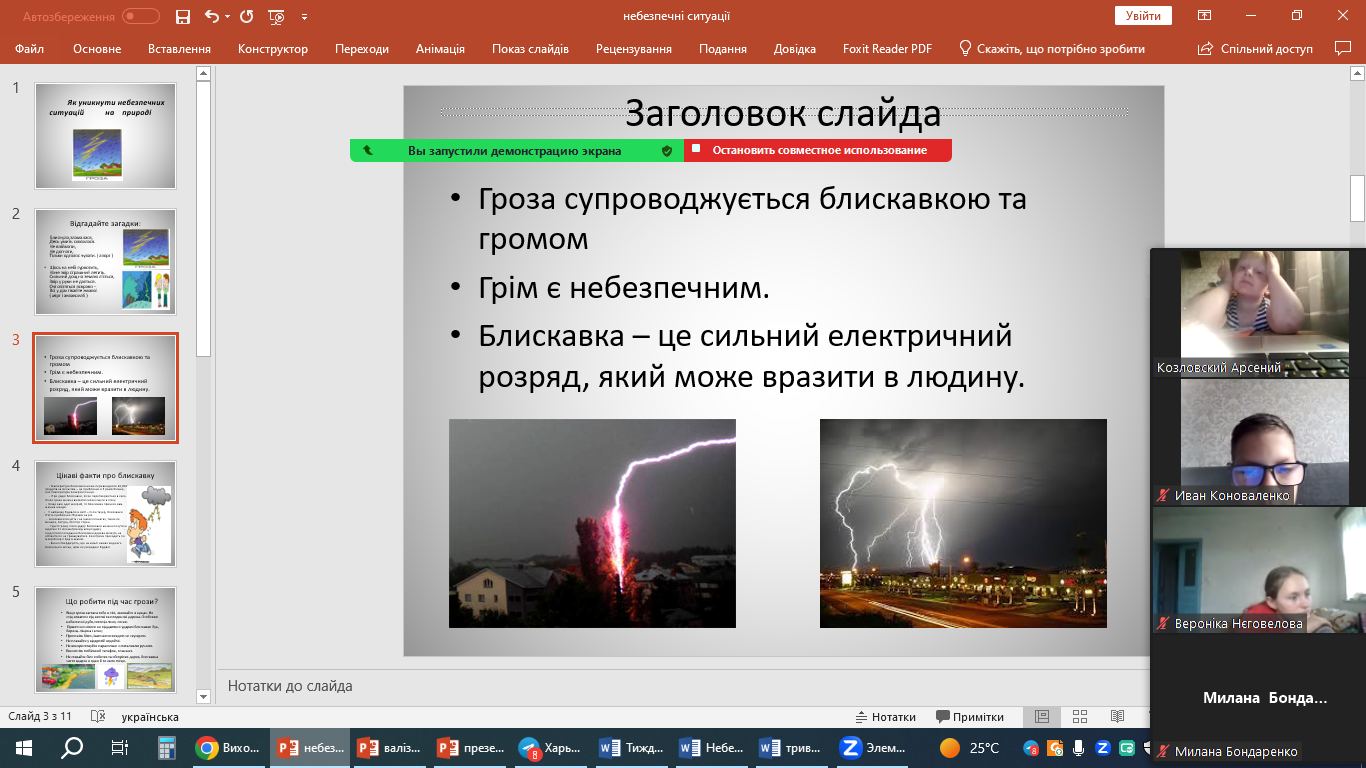Open the Windows Start menu
The height and width of the screenshot is (768, 1366).
coord(24,748)
